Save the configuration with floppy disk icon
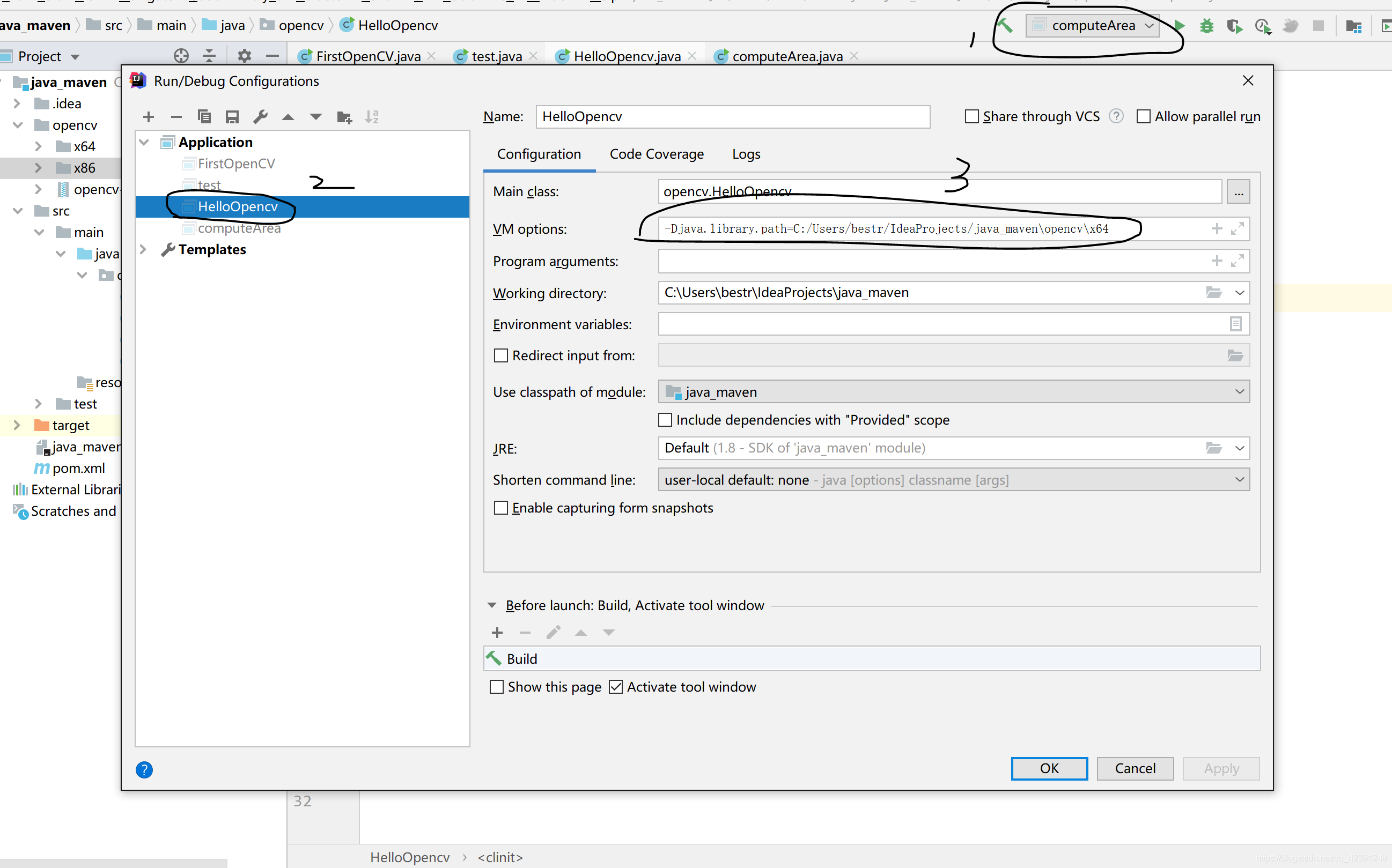Viewport: 1392px width, 868px height. pos(232,116)
